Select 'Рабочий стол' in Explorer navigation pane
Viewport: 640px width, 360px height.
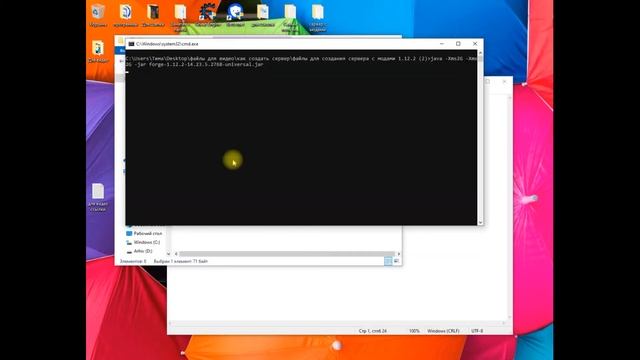[x=144, y=233]
